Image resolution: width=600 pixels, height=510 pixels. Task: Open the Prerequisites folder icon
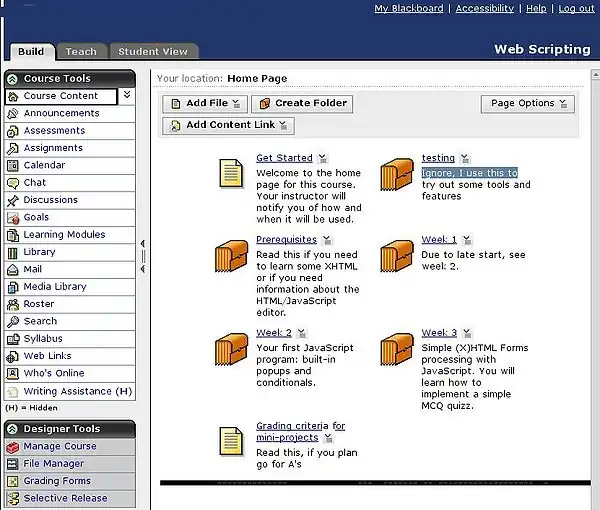tap(231, 256)
